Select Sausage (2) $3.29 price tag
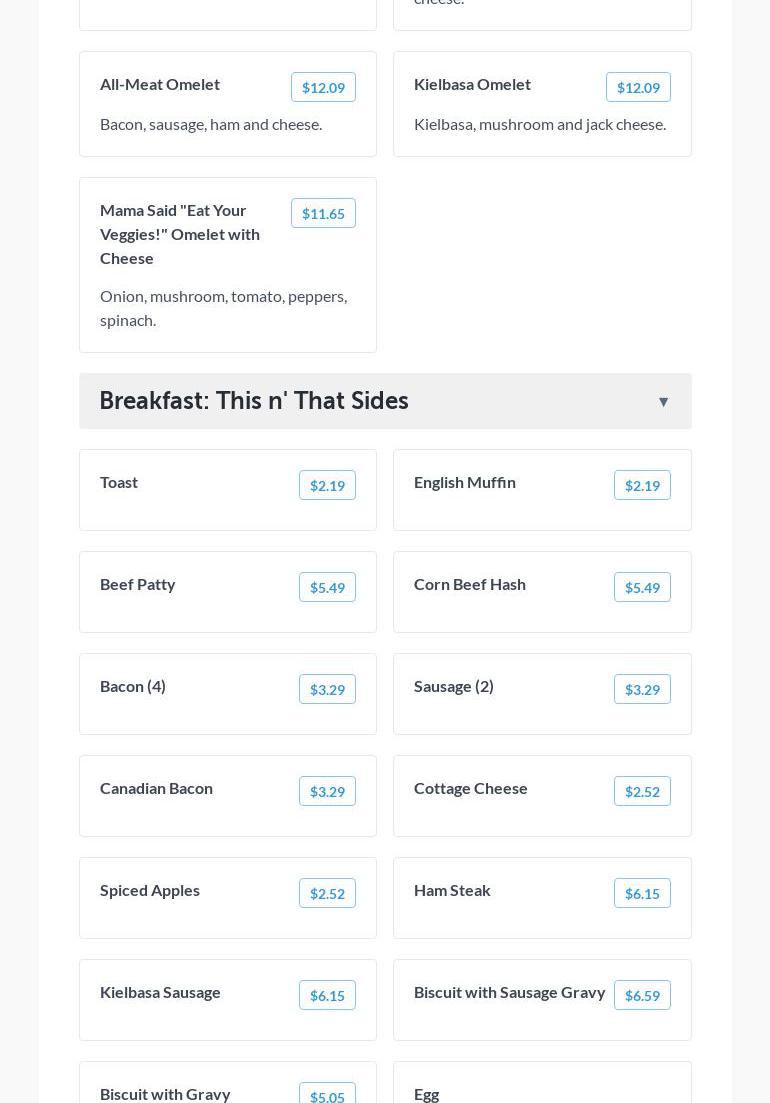 click(642, 690)
